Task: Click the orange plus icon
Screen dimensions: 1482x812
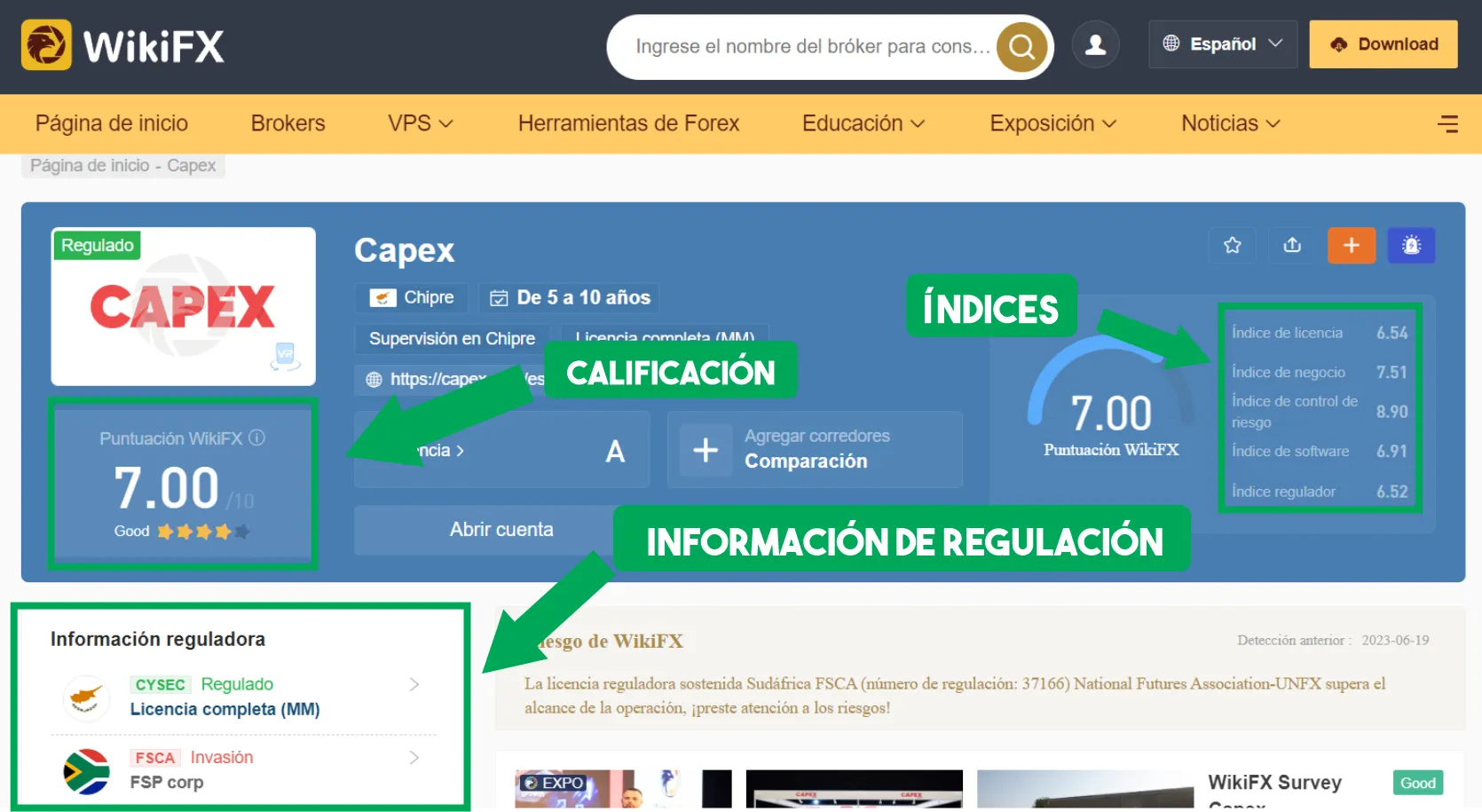Action: 1352,245
